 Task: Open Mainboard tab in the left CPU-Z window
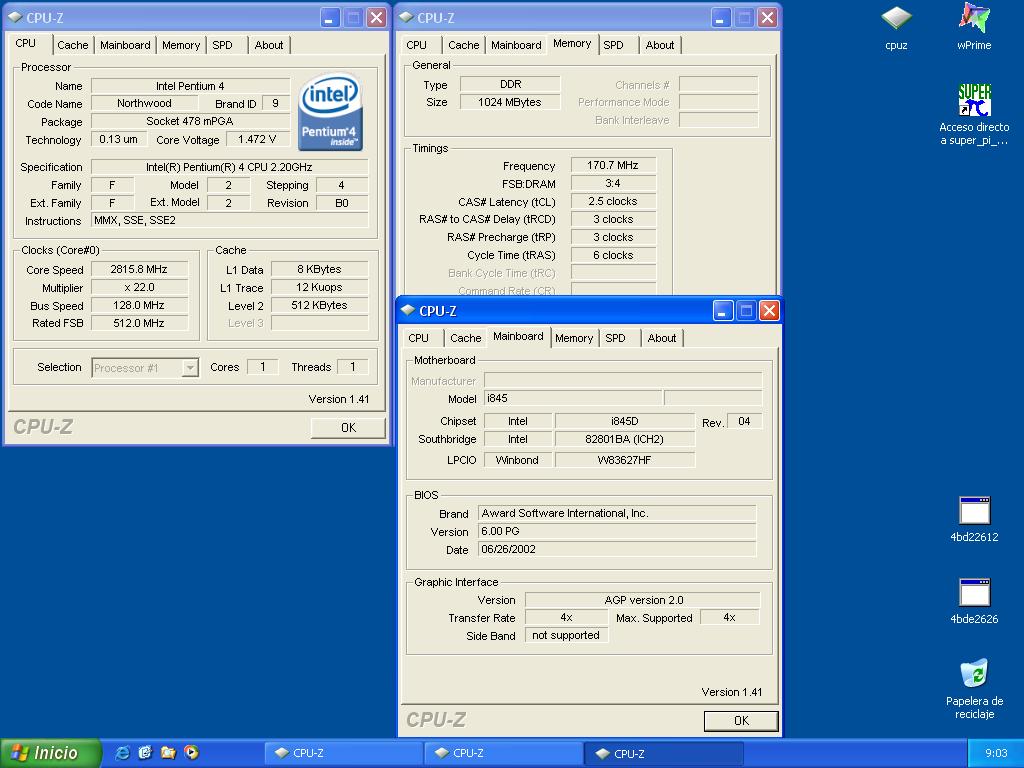coord(125,45)
